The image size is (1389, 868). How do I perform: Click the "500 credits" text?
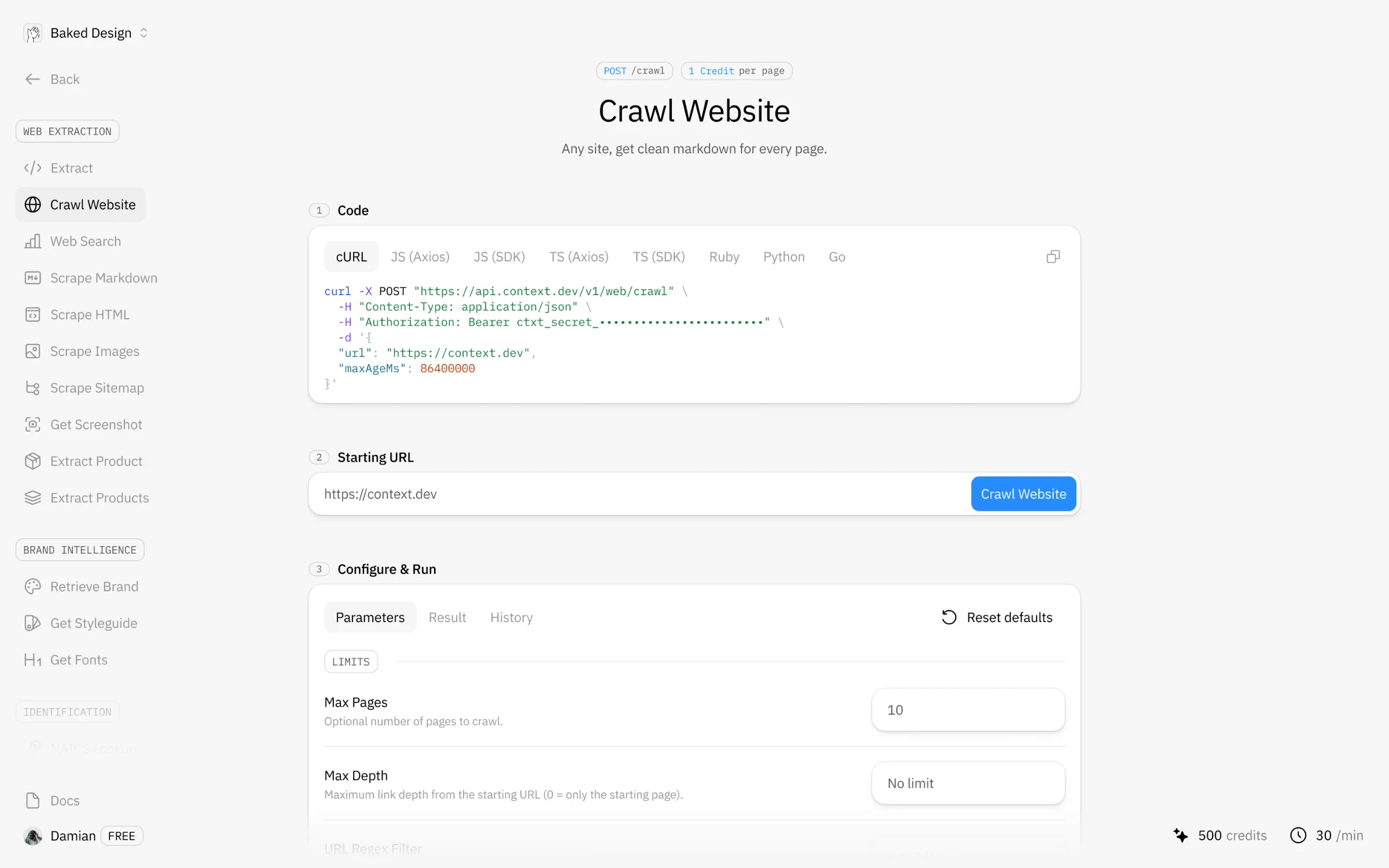1232,835
